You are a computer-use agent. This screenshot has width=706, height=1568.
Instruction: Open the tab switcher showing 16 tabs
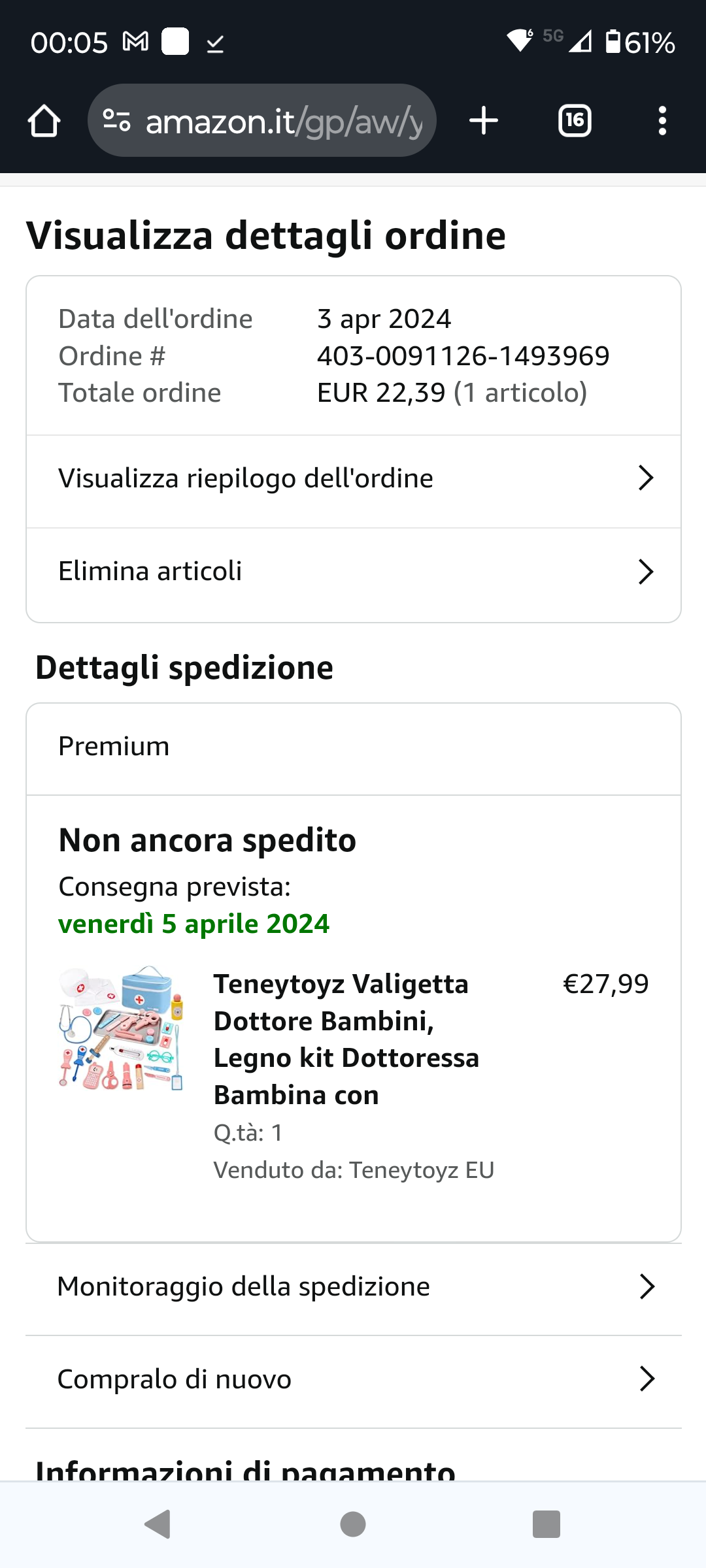tap(575, 122)
